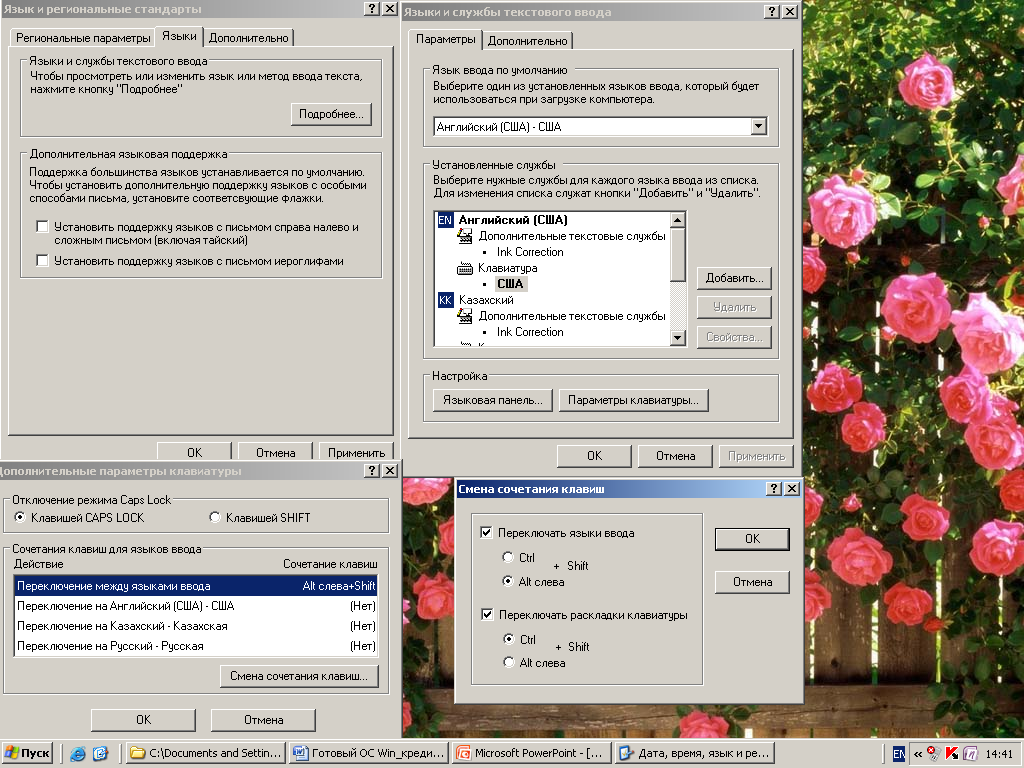Click OK in Смена сочетания клавиш

pos(752,539)
